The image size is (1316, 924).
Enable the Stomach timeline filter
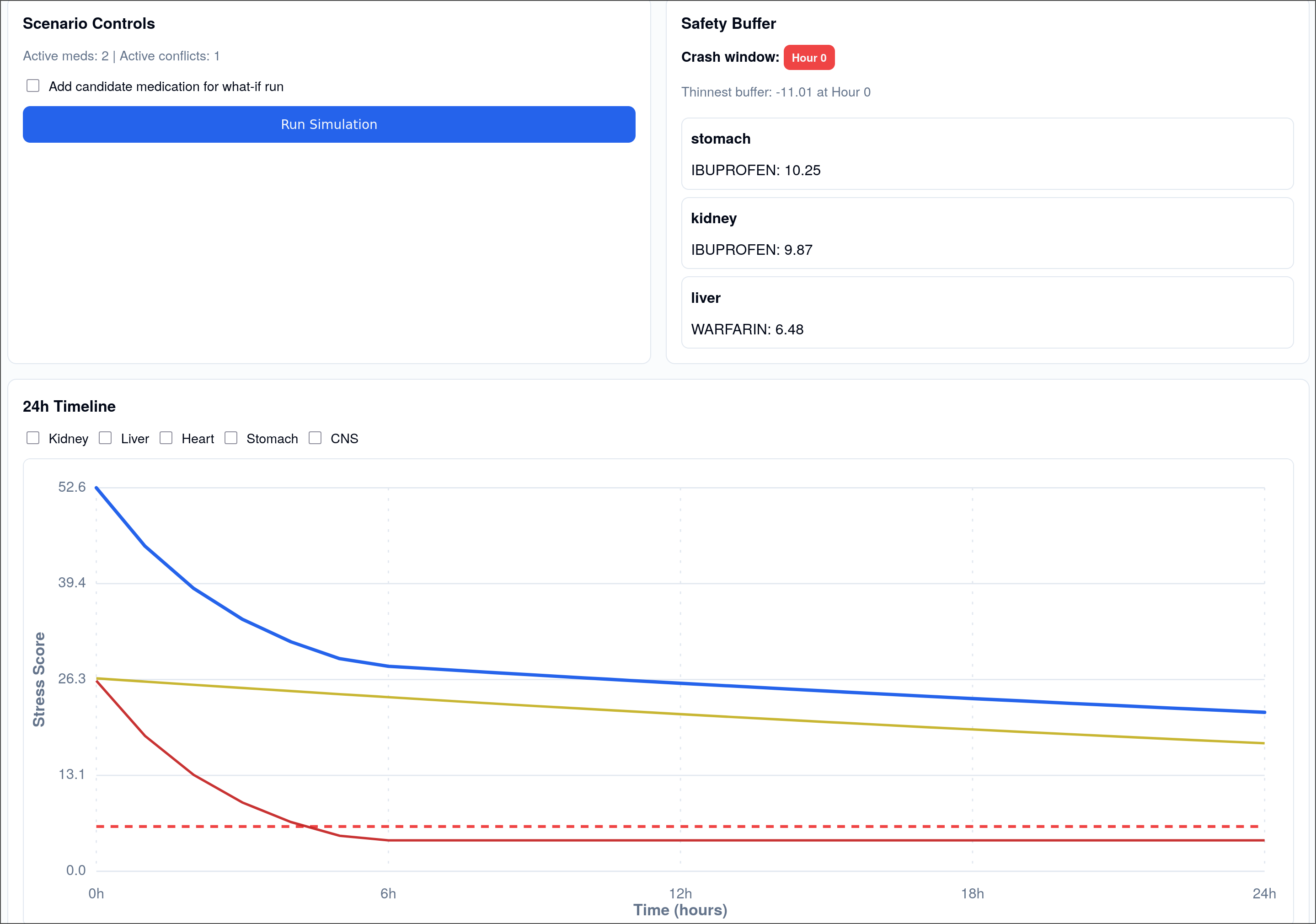click(231, 438)
